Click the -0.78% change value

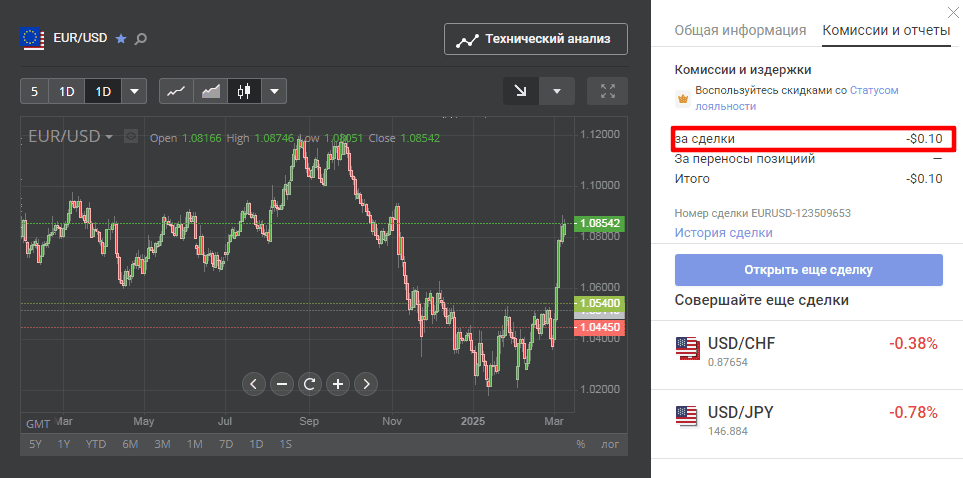[913, 412]
